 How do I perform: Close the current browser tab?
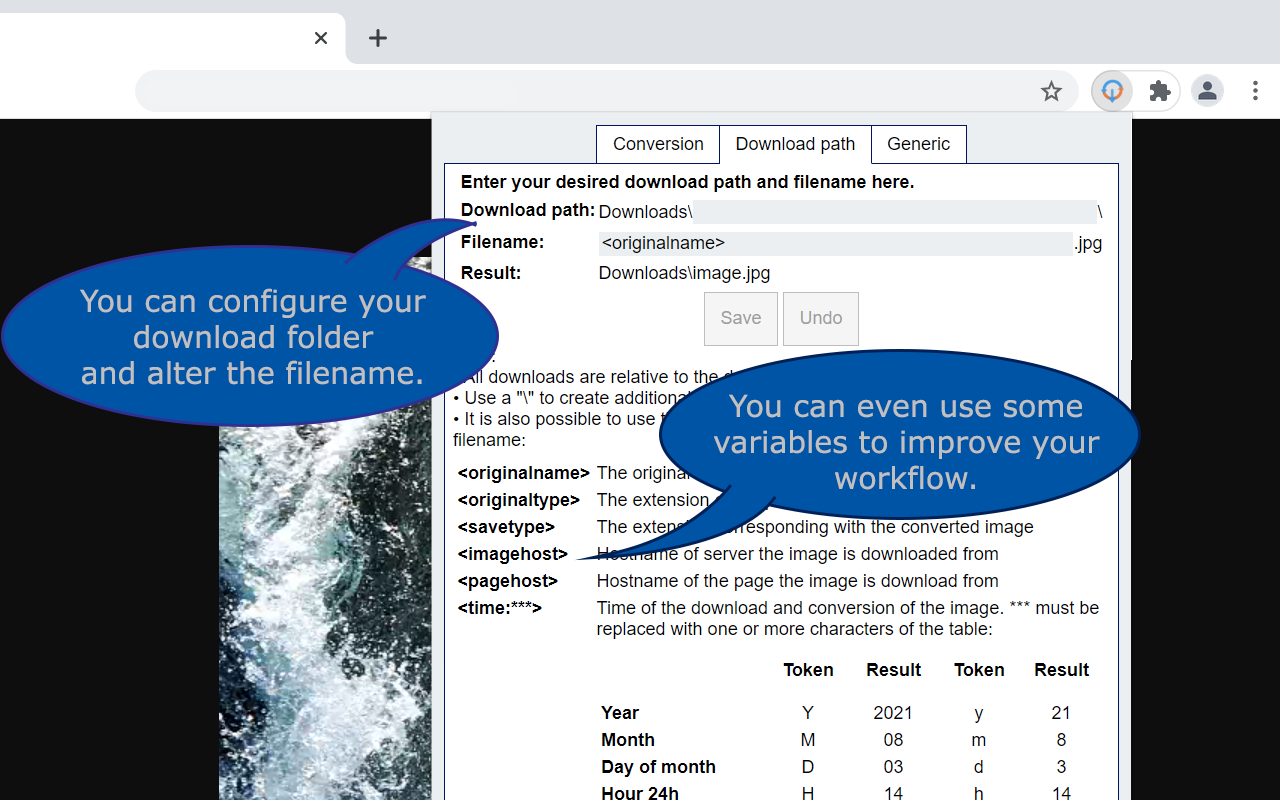pyautogui.click(x=321, y=38)
